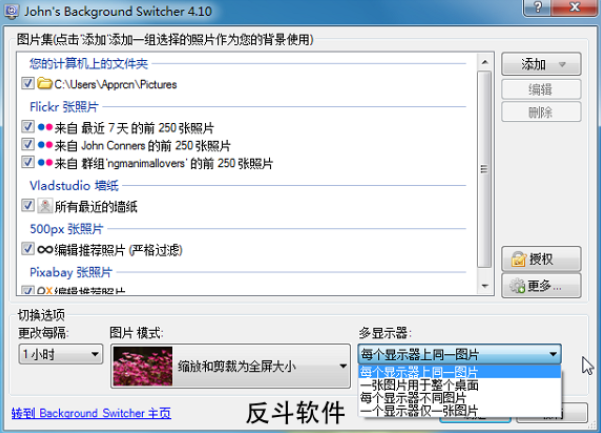Open the 添加 button dropdown arrow

coord(563,65)
